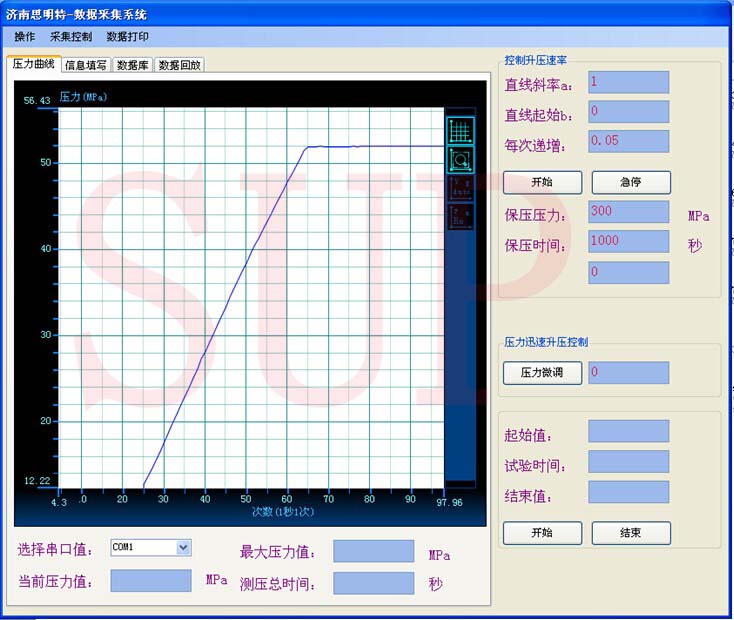Click the 压力微调 button
Viewport: 734px width, 620px height.
(541, 373)
